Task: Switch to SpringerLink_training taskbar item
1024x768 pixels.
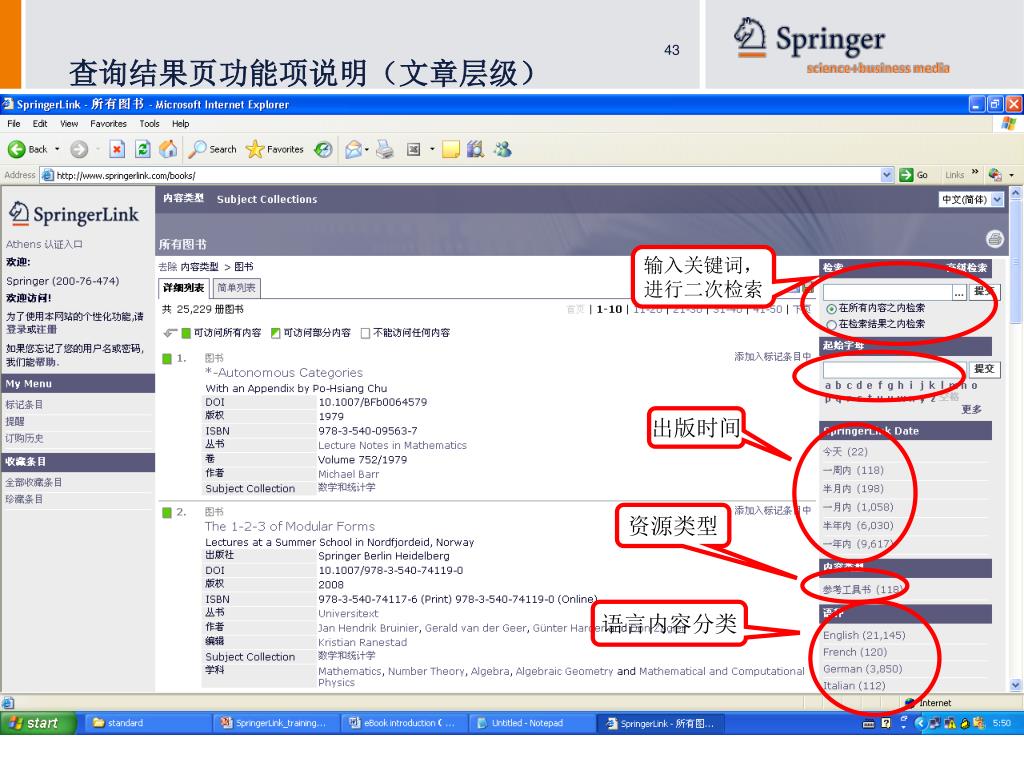Action: tap(277, 723)
